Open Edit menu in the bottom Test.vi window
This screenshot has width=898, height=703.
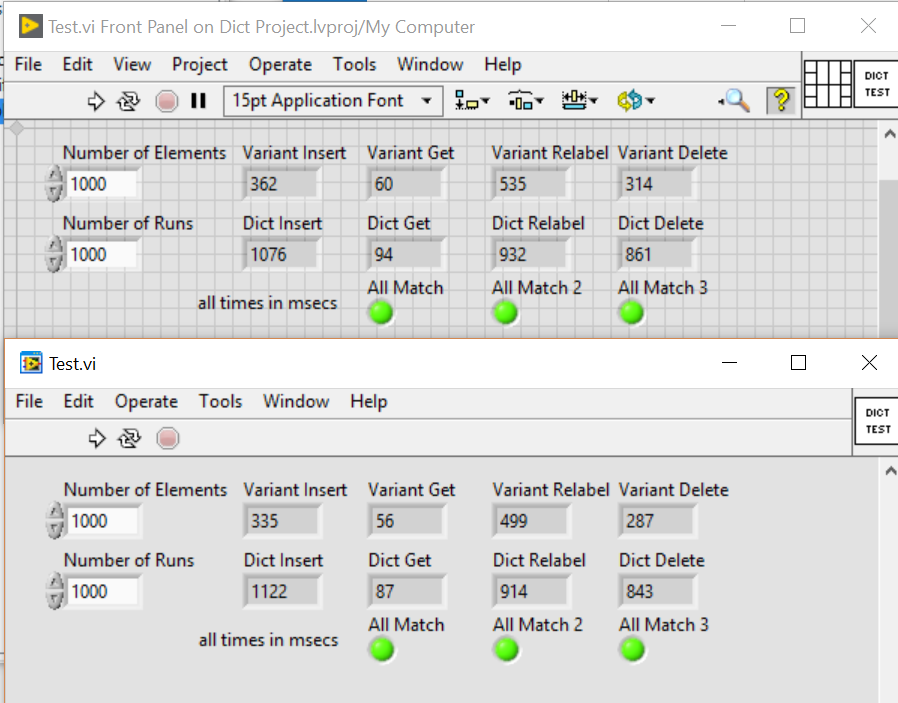tap(78, 401)
